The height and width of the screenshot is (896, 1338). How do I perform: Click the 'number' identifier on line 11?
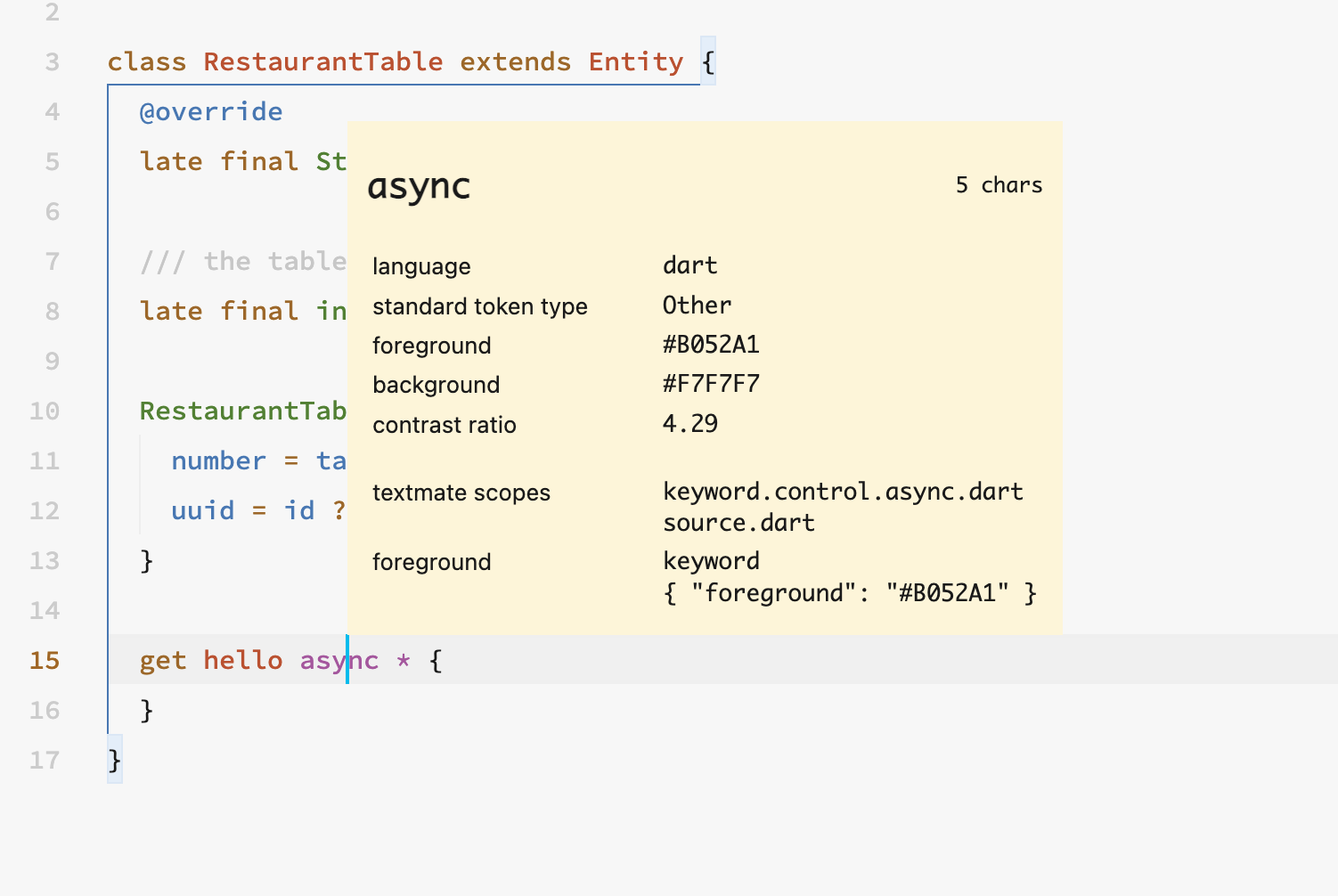(x=219, y=461)
